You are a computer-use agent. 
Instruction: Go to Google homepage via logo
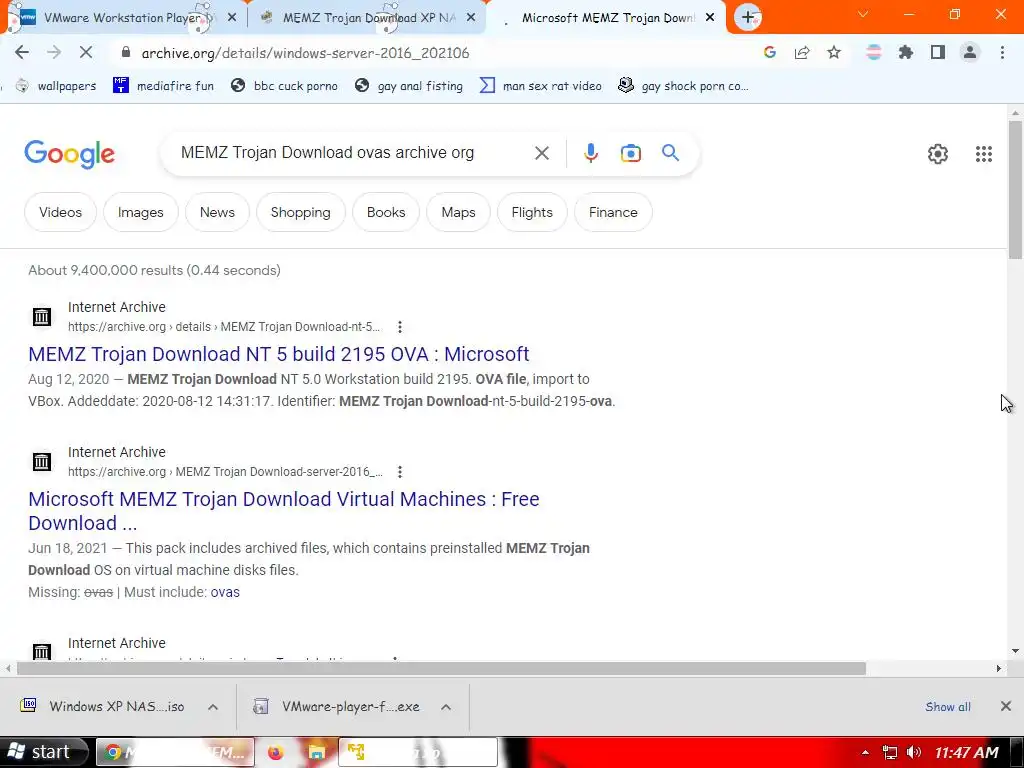tap(69, 154)
